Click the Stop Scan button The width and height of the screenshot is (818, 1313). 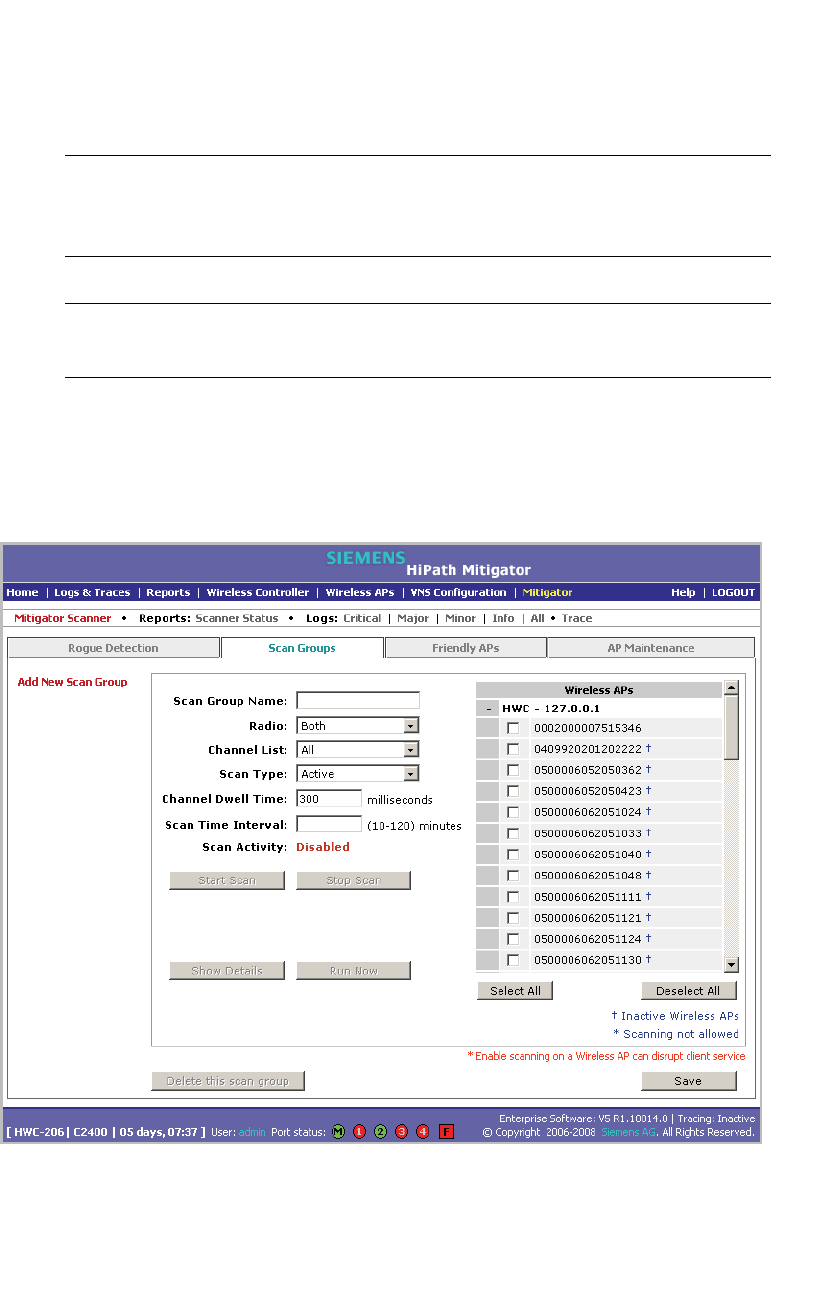[353, 880]
